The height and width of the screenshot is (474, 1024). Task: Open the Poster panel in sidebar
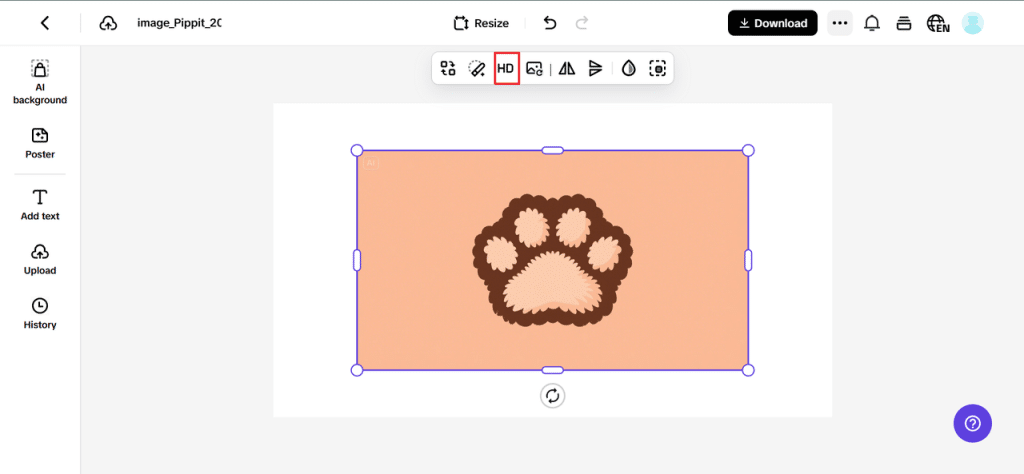click(40, 143)
